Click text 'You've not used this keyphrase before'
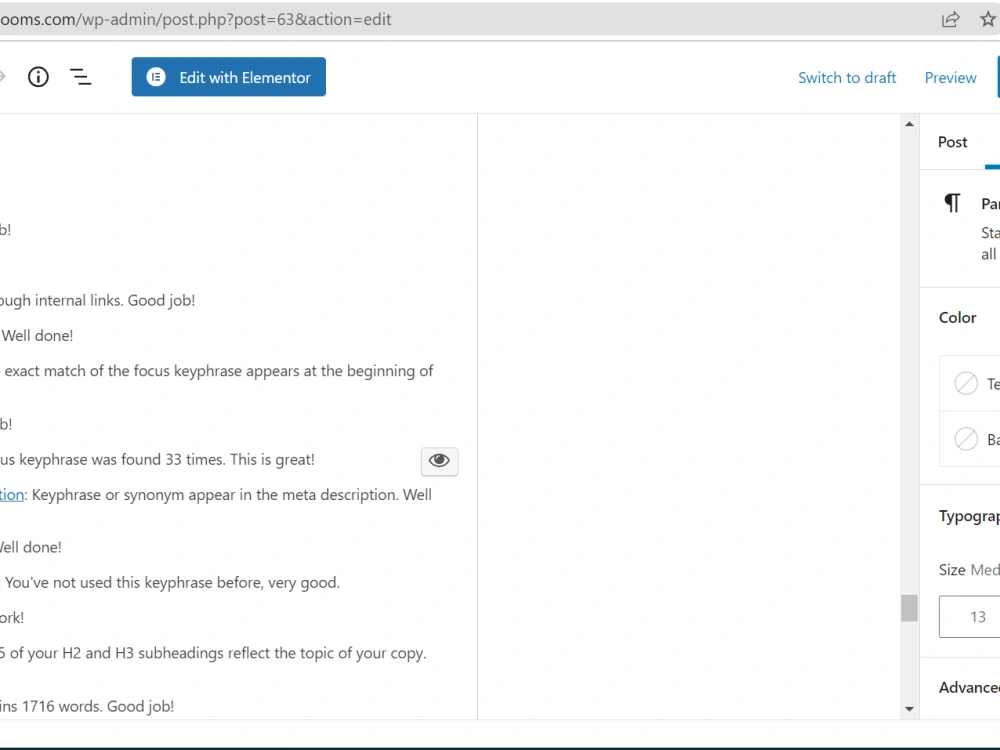 pyautogui.click(x=131, y=583)
